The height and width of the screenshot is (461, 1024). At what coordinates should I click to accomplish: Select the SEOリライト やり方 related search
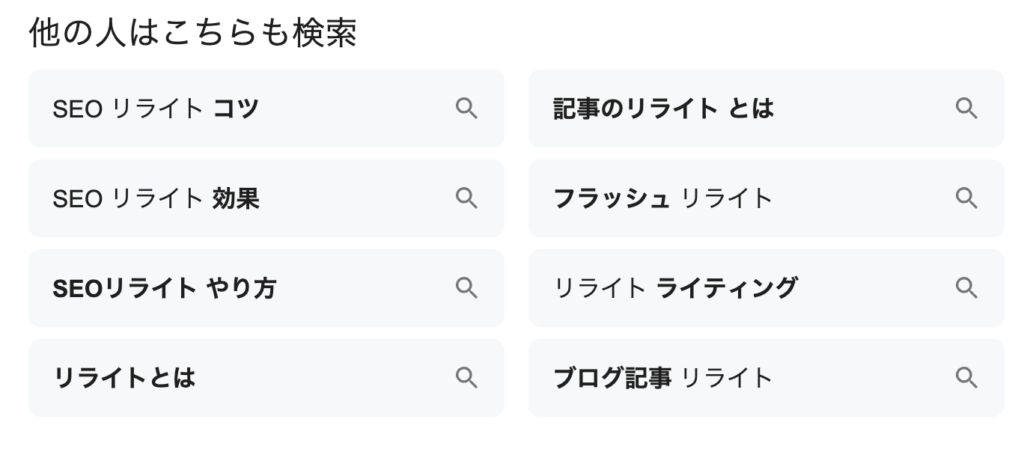tap(164, 289)
